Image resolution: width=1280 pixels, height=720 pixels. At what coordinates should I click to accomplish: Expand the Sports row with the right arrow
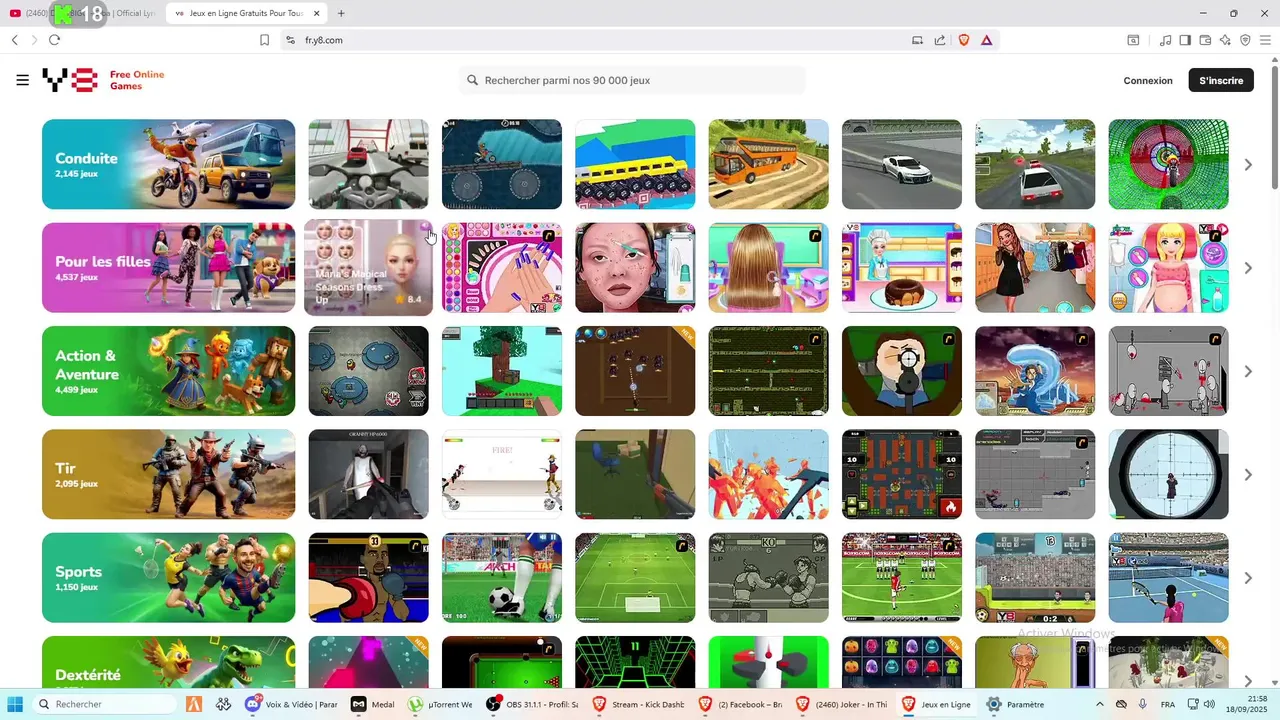pos(1248,578)
